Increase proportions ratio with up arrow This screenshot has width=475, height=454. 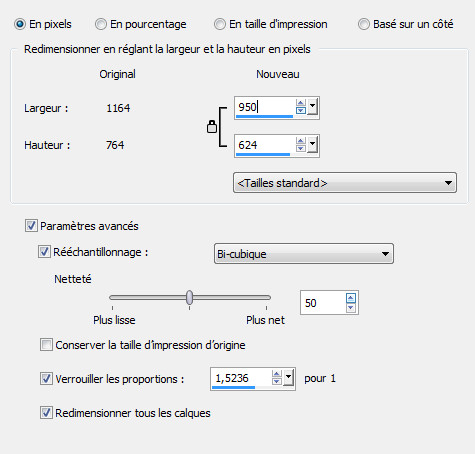coord(276,375)
